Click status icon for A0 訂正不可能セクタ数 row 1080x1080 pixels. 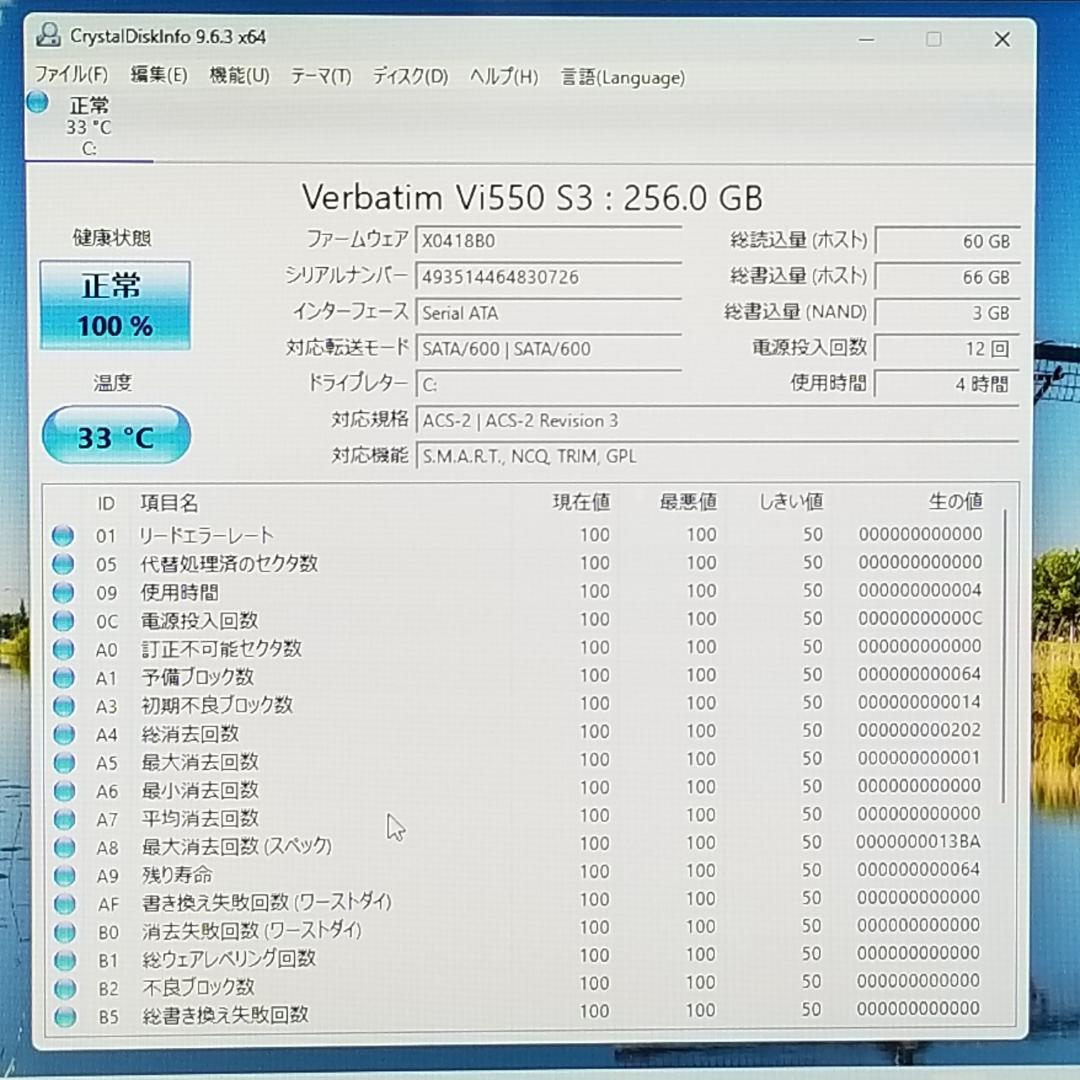pyautogui.click(x=63, y=649)
